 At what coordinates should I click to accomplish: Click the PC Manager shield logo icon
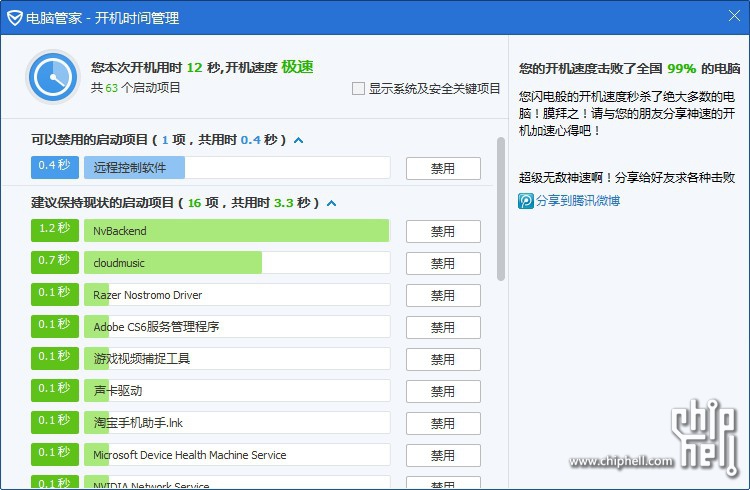[15, 18]
